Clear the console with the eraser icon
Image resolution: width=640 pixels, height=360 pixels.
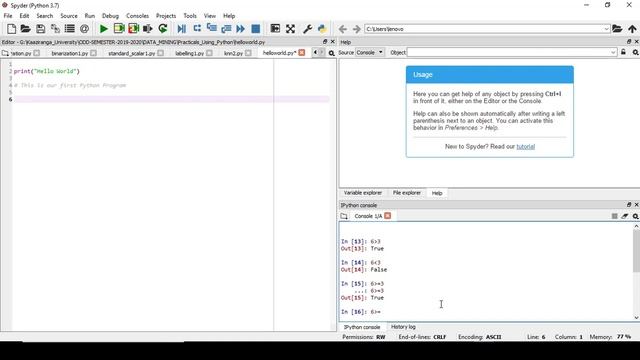[624, 216]
